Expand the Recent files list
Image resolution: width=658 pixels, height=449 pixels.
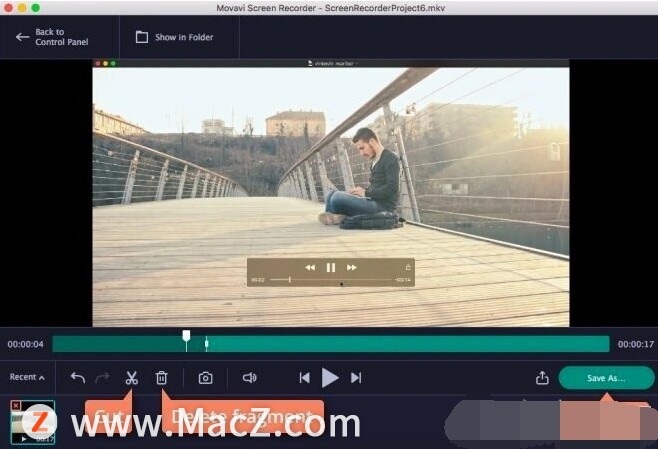[27, 377]
